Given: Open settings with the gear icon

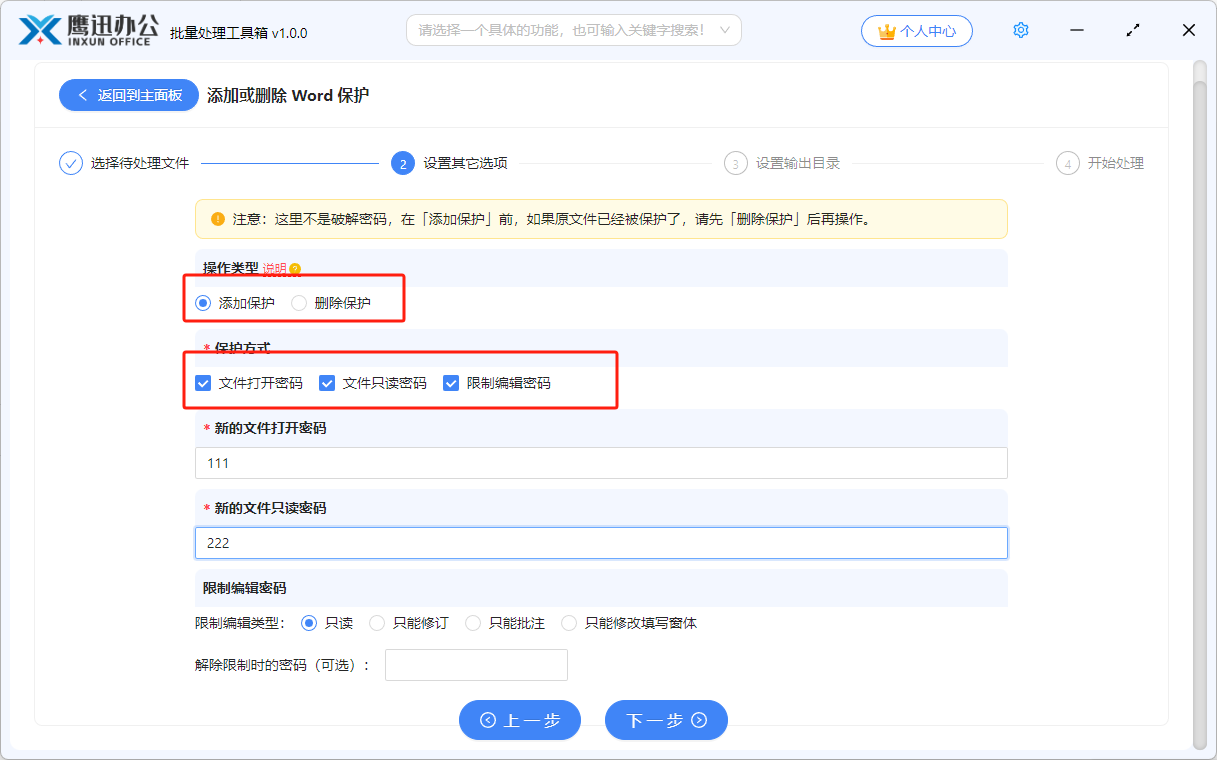Looking at the screenshot, I should [x=1020, y=29].
